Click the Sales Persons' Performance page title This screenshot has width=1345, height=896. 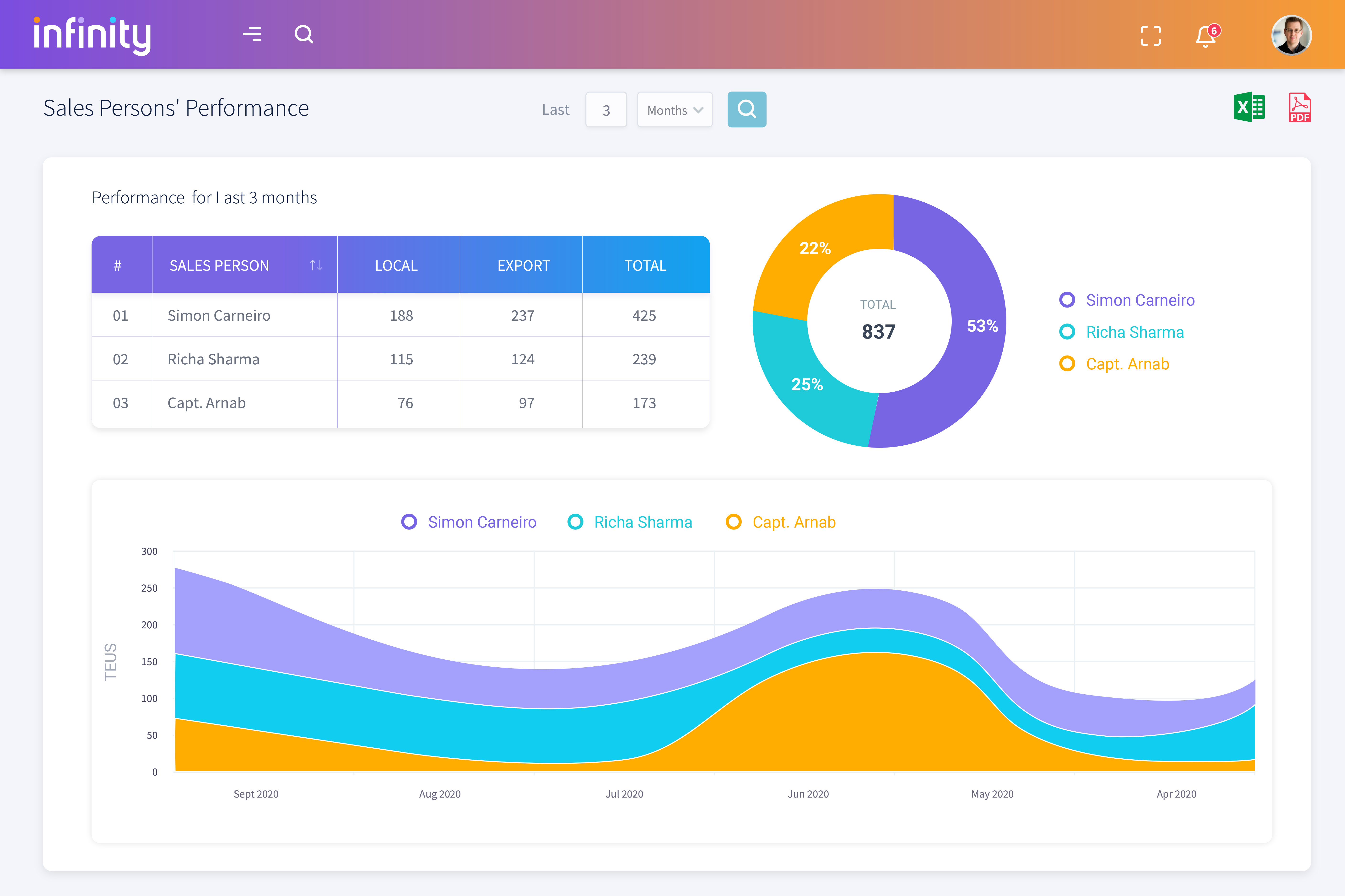pos(176,108)
